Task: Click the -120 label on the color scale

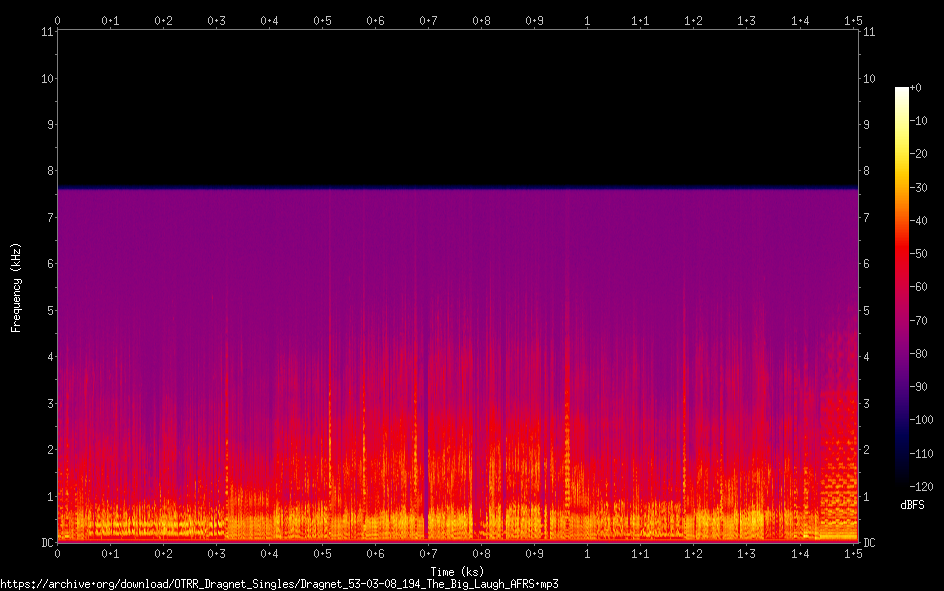Action: click(923, 486)
